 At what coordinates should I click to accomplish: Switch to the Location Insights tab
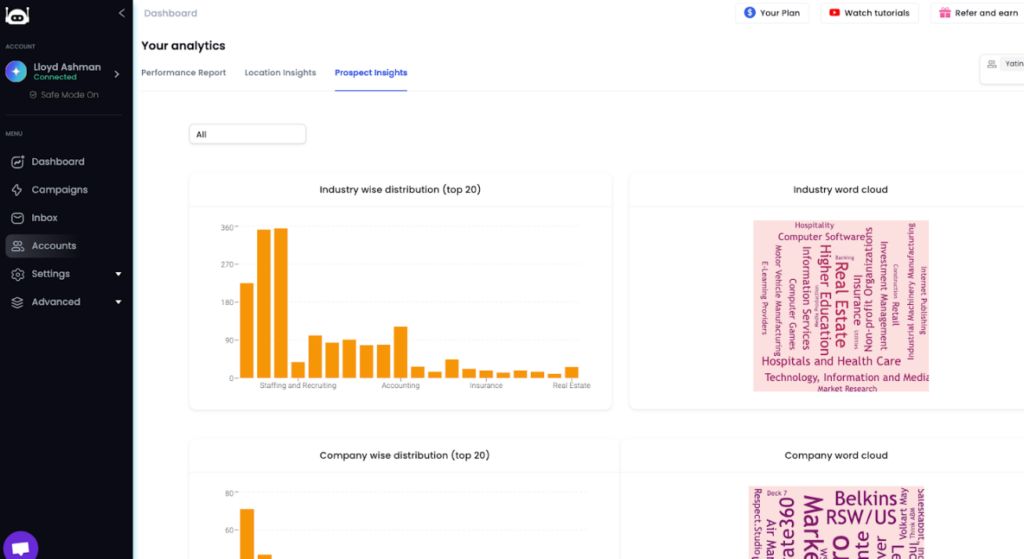point(280,73)
